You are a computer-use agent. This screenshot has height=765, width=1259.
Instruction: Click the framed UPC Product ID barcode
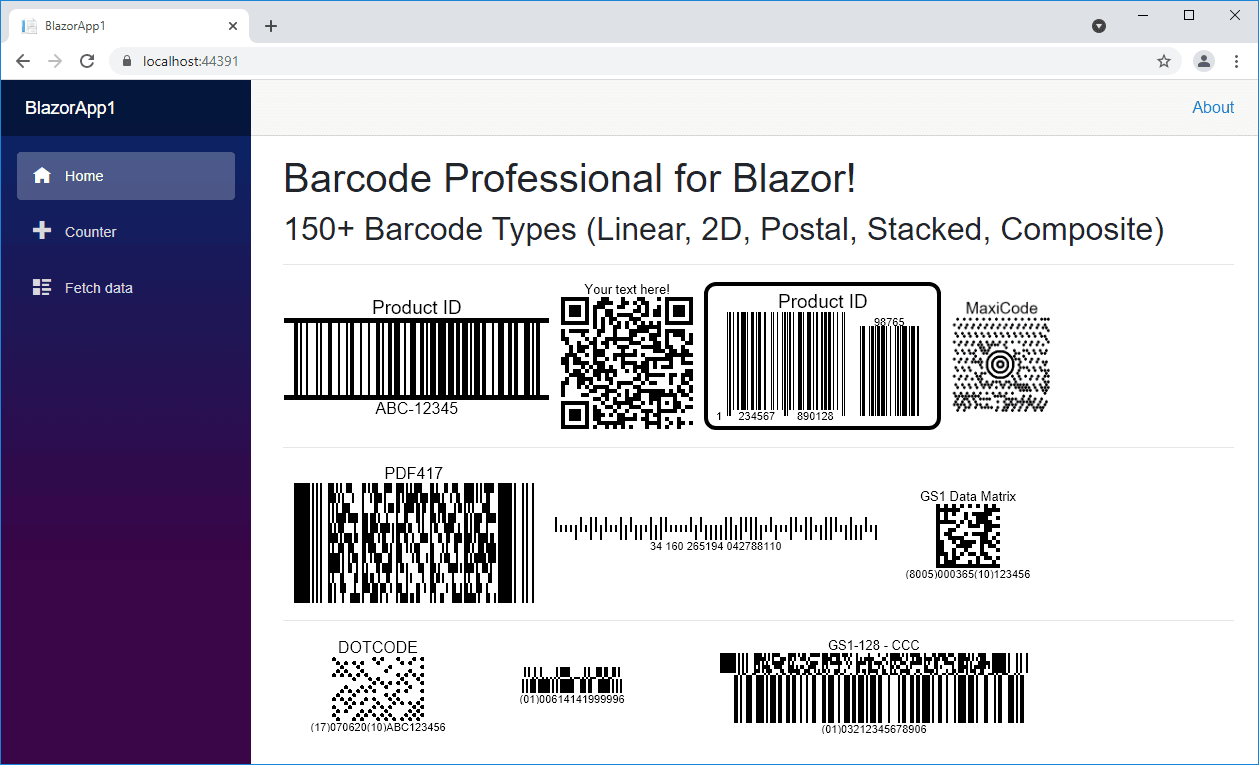click(823, 356)
